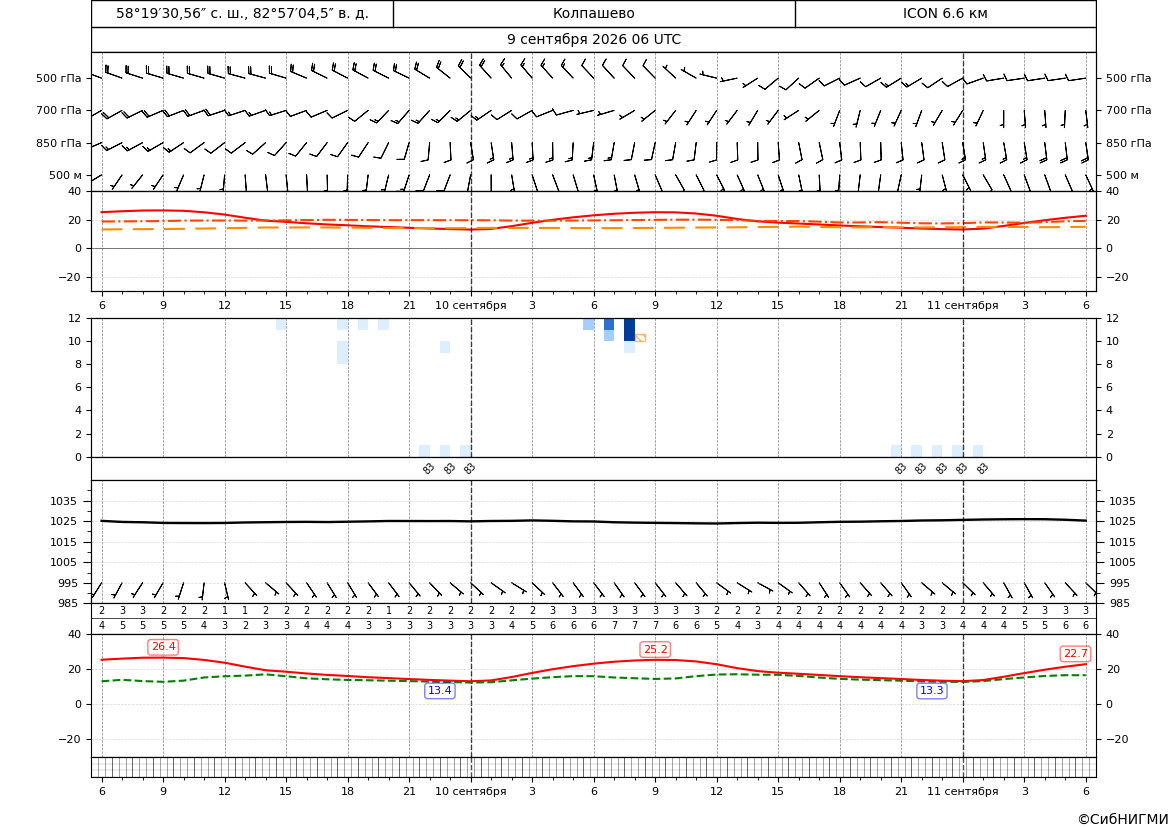Click the 22.7 final temperature label
Image resolution: width=1169 pixels, height=827 pixels.
coord(1075,653)
